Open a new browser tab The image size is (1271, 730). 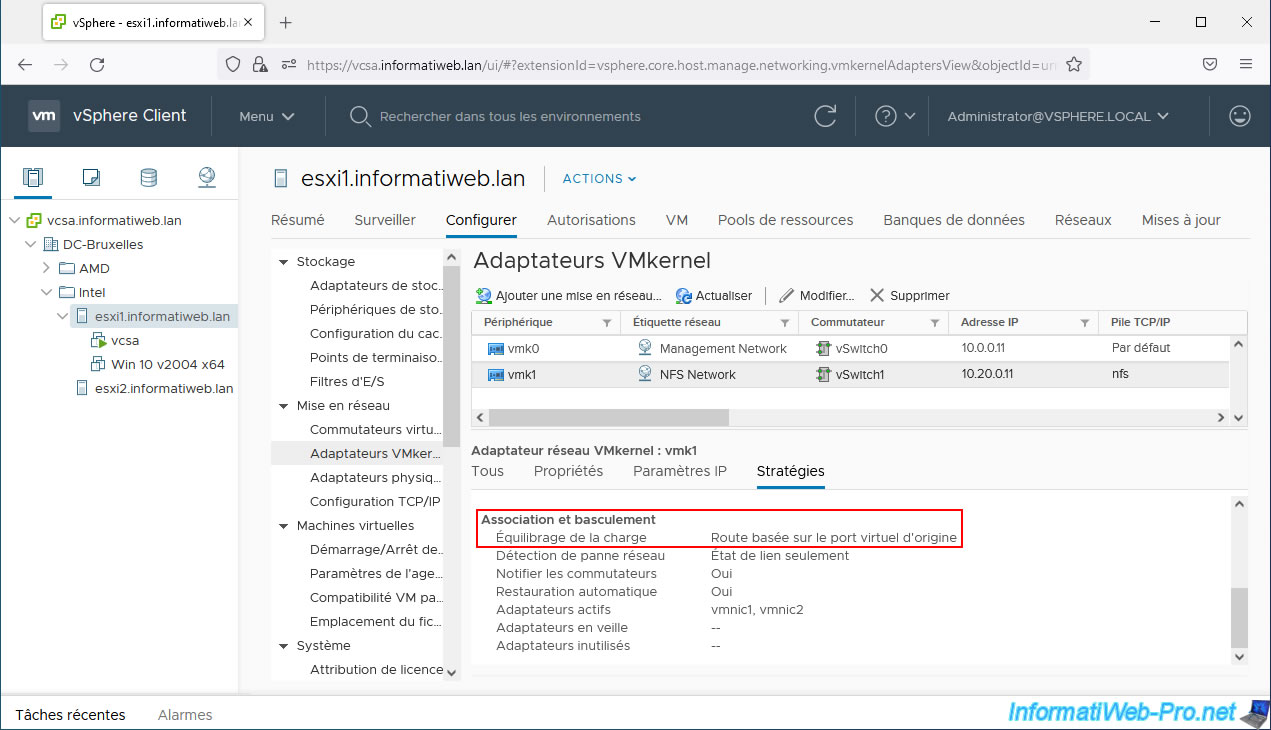point(286,22)
